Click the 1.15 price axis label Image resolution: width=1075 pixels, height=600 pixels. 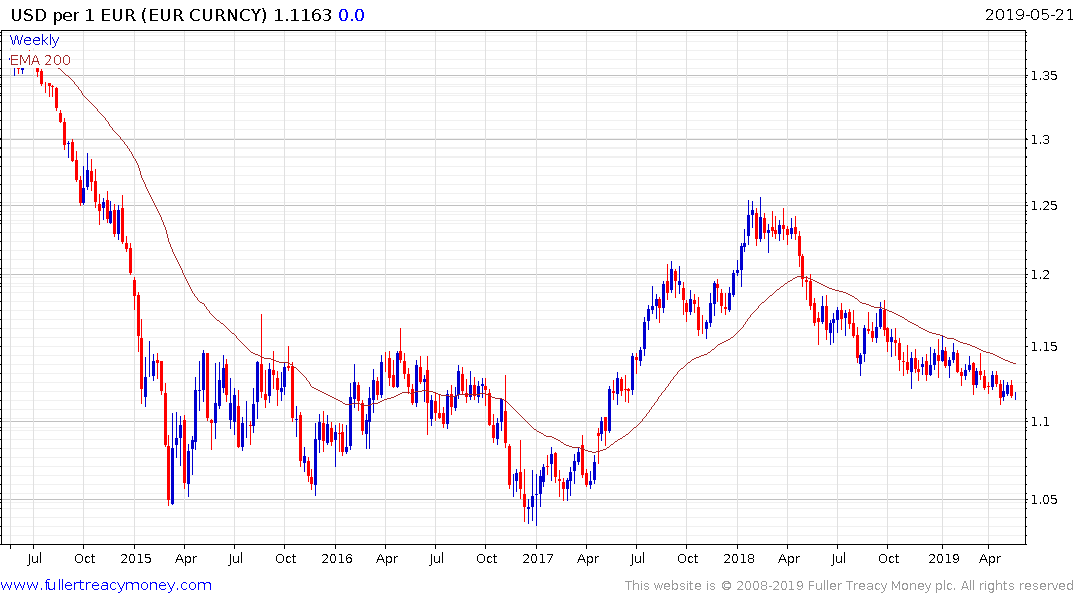click(1044, 347)
